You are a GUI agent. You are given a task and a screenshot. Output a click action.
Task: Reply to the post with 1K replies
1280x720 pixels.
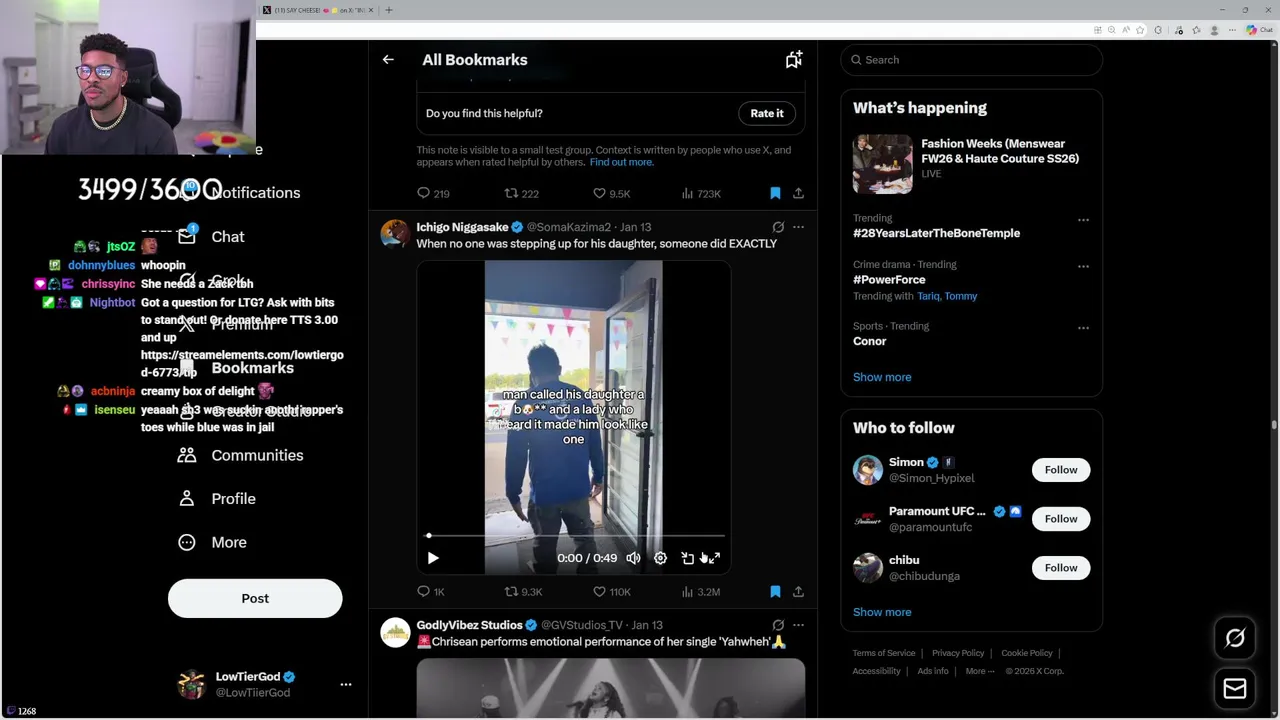[431, 592]
